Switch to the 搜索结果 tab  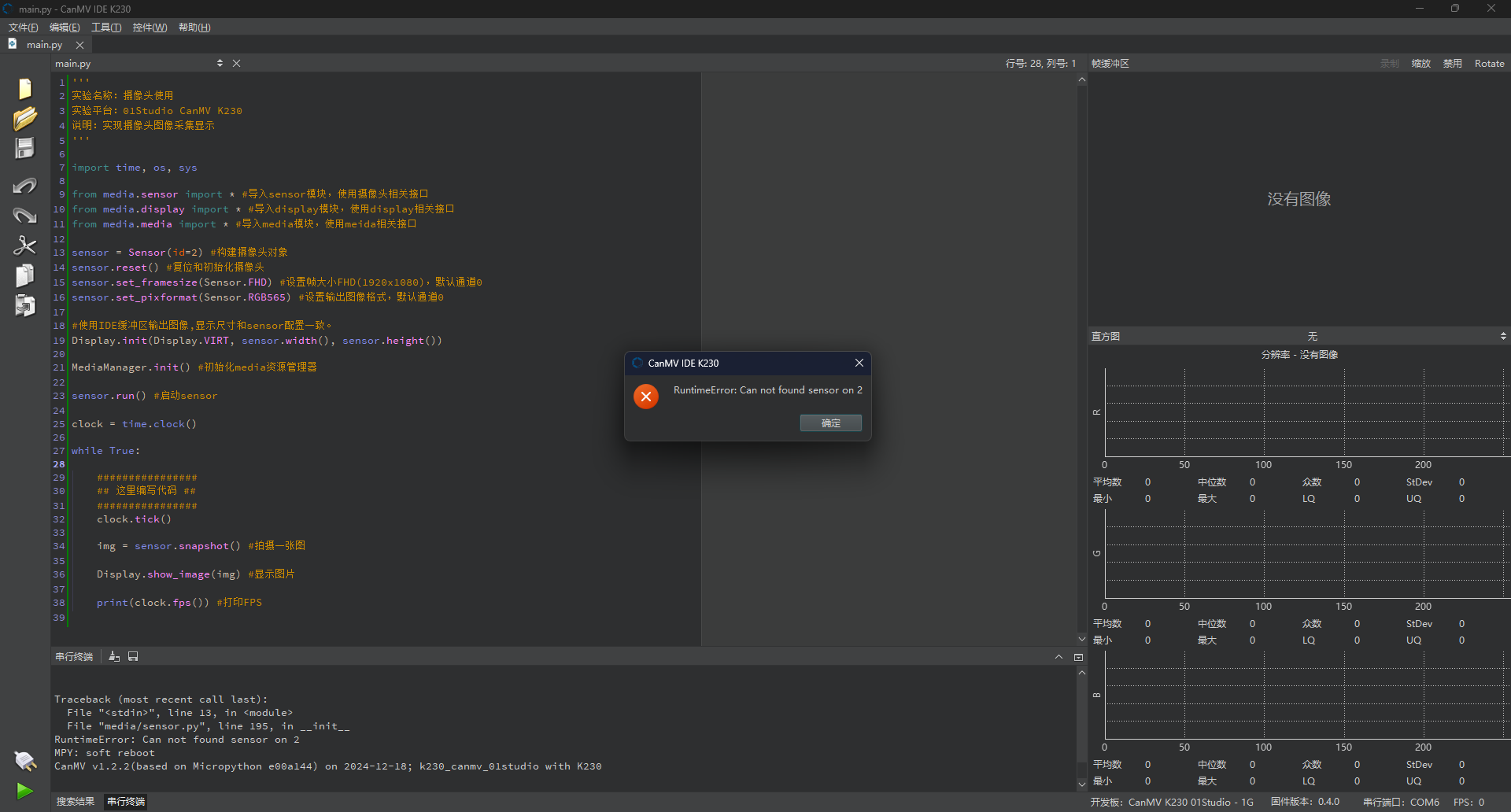(x=76, y=802)
